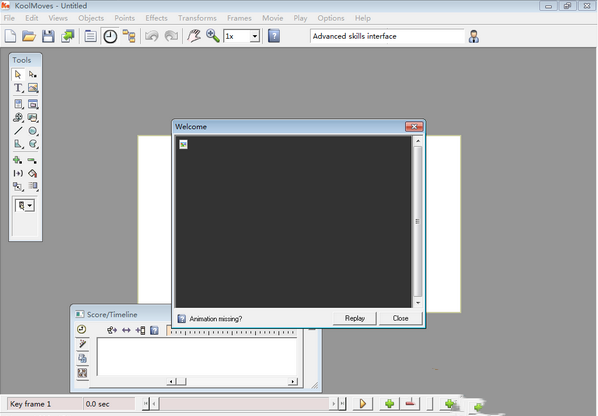Click the blue help question mark toolbar icon

[x=274, y=36]
